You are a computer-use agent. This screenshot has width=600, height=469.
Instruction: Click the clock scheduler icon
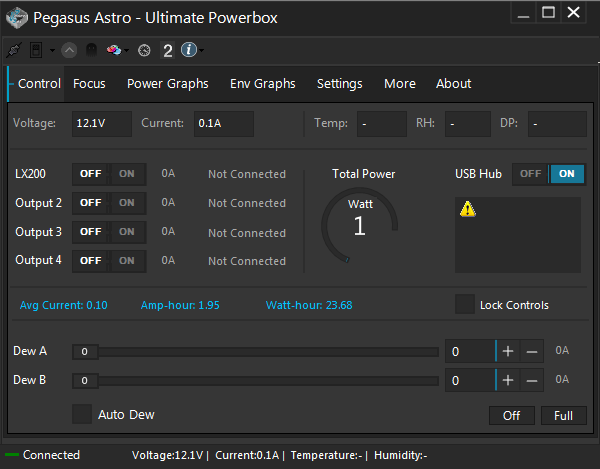(144, 50)
